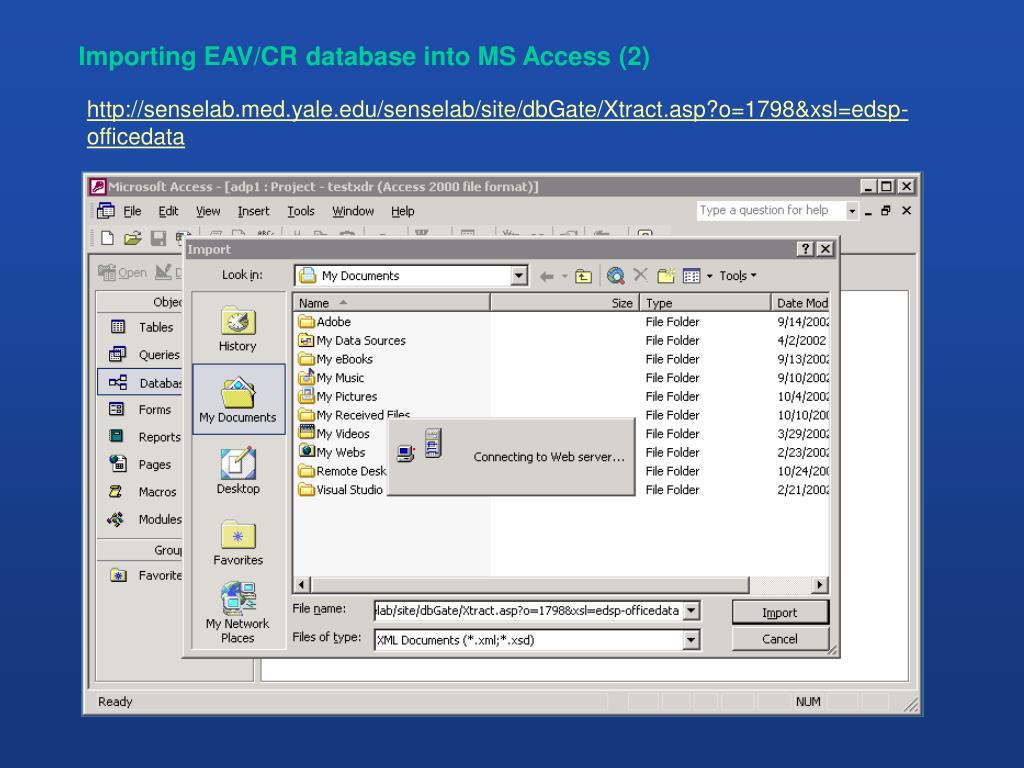Expand the Look in folder dropdown
The image size is (1024, 768).
pos(519,276)
